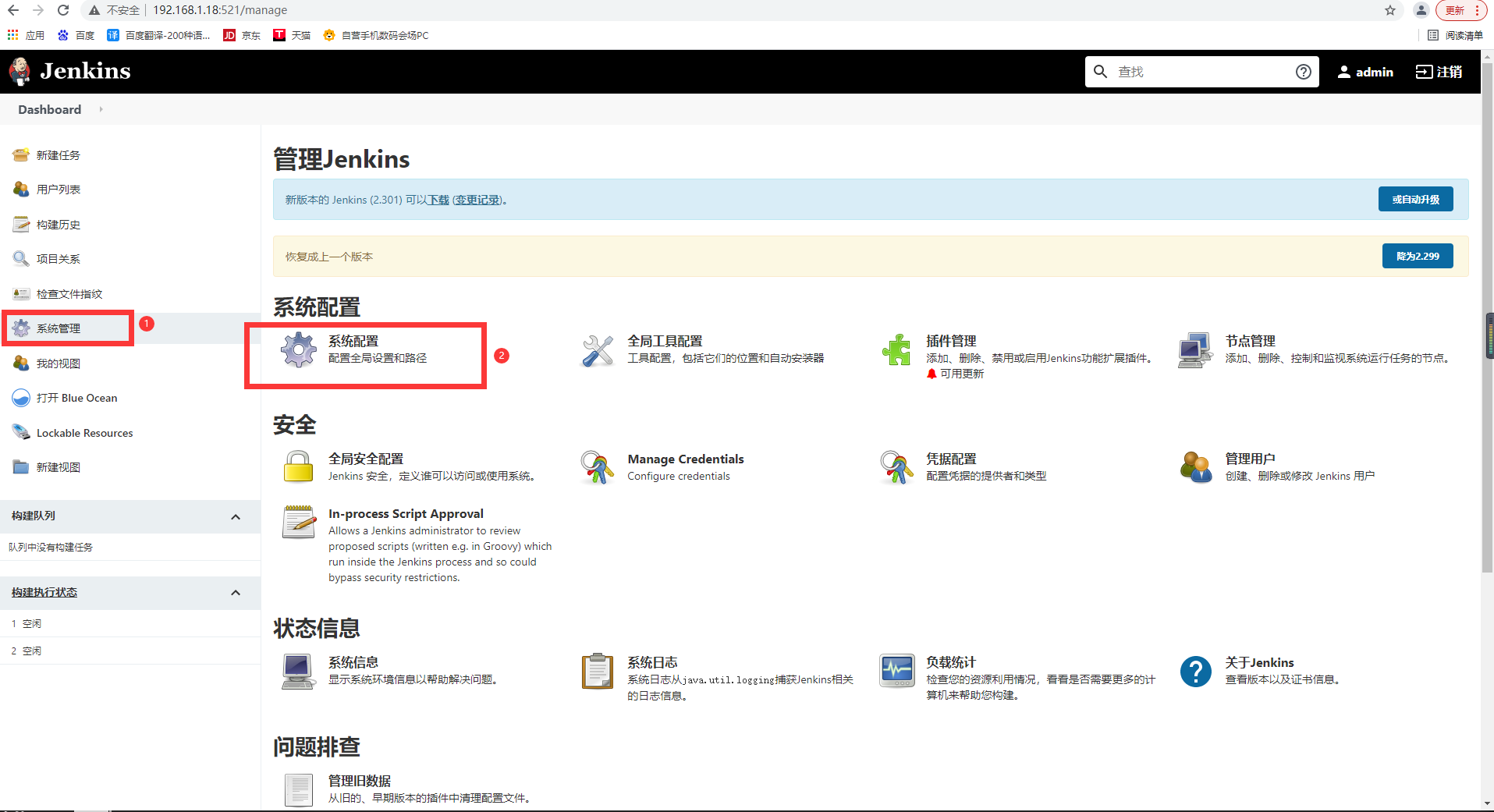Click the 更新 browser update button
Image resolution: width=1494 pixels, height=812 pixels.
[x=1461, y=10]
